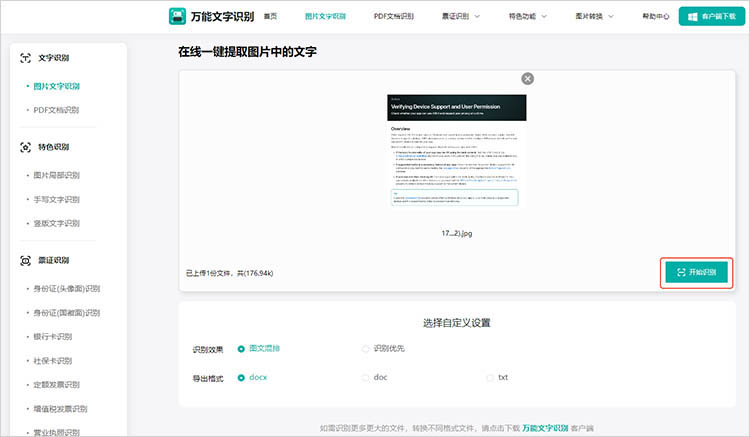
Task: Click the 选择自定义设置 heading
Action: click(456, 323)
